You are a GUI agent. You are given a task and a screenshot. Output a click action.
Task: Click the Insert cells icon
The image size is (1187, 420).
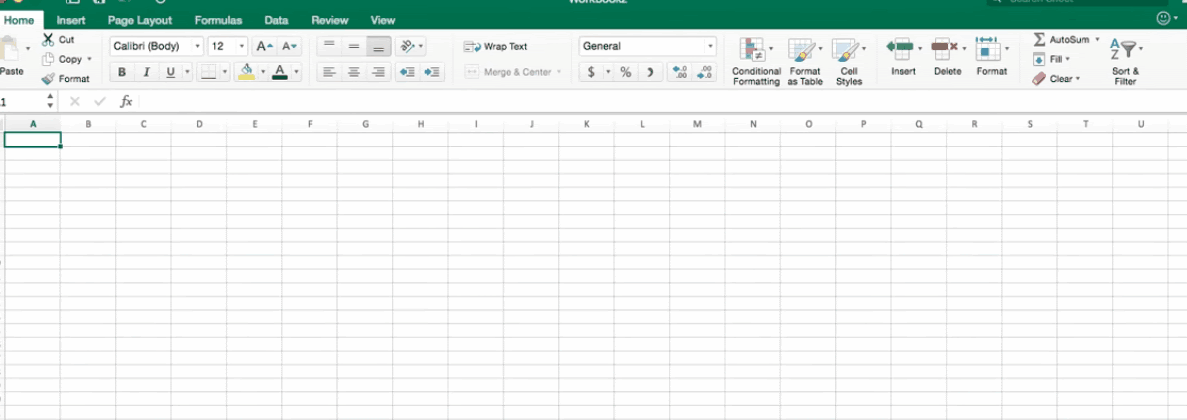[x=900, y=47]
